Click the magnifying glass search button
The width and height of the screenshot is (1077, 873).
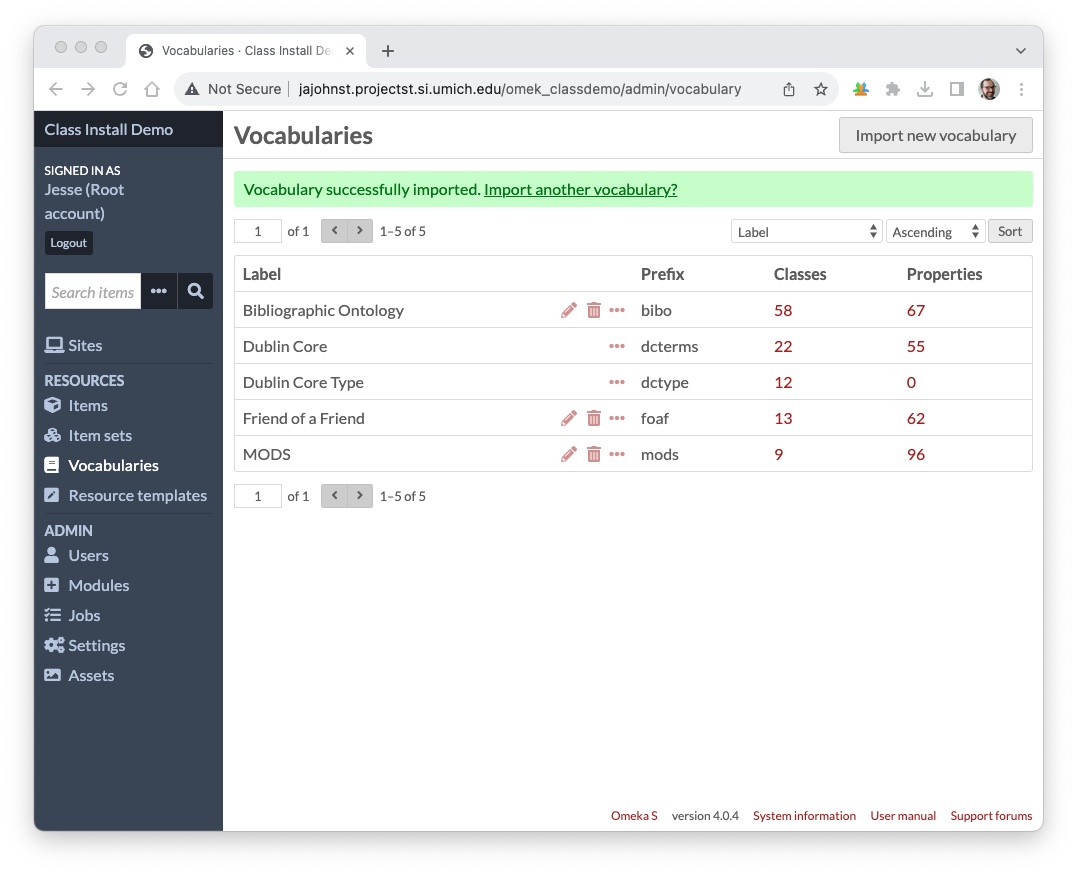click(x=195, y=291)
